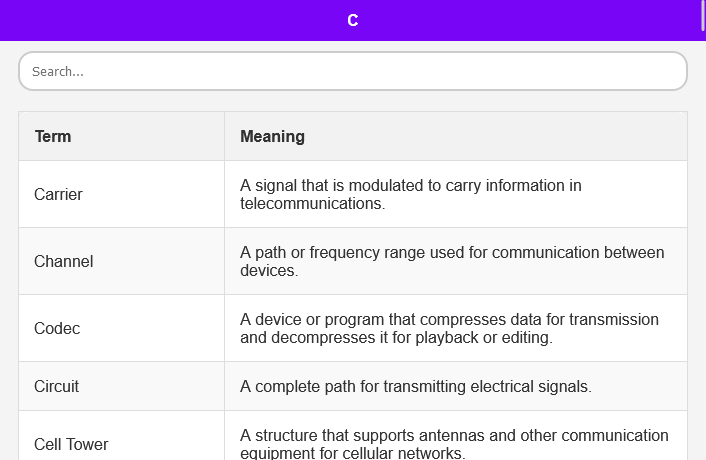
Task: Click the Carrier definition text
Action: click(411, 186)
